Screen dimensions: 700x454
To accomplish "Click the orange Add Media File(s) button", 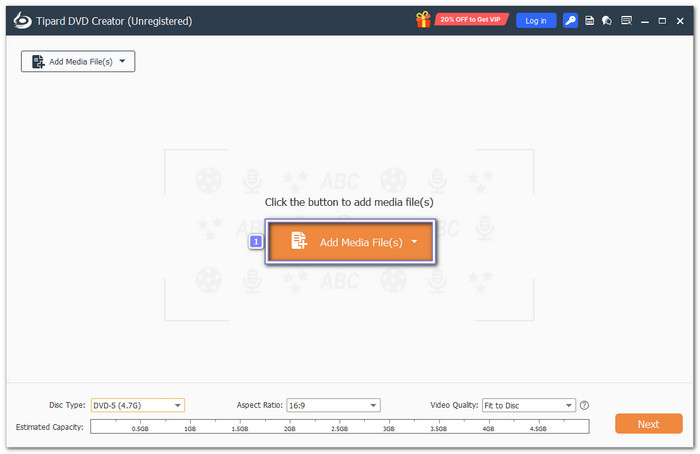I will 350,242.
